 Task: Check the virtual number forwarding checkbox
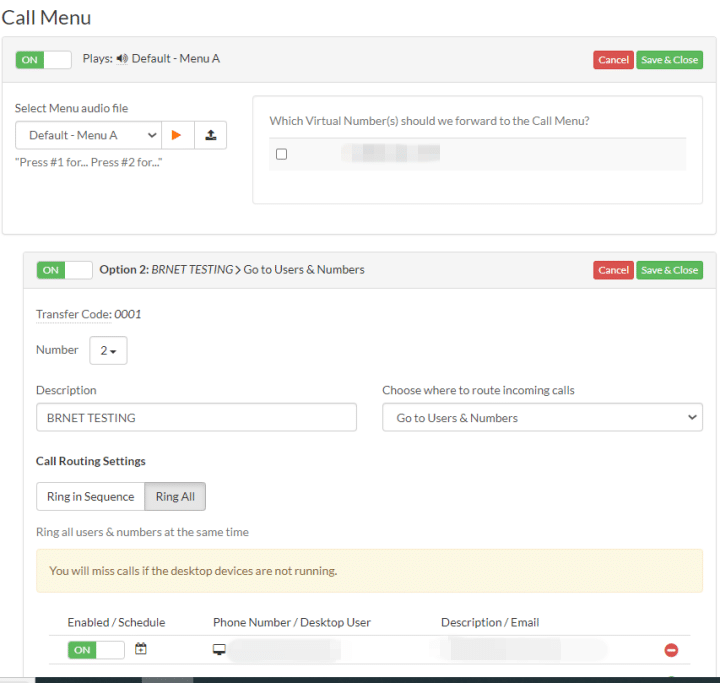pyautogui.click(x=281, y=154)
